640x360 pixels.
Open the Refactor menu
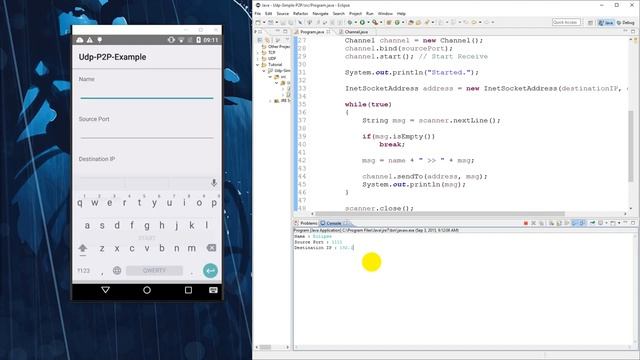[300, 13]
